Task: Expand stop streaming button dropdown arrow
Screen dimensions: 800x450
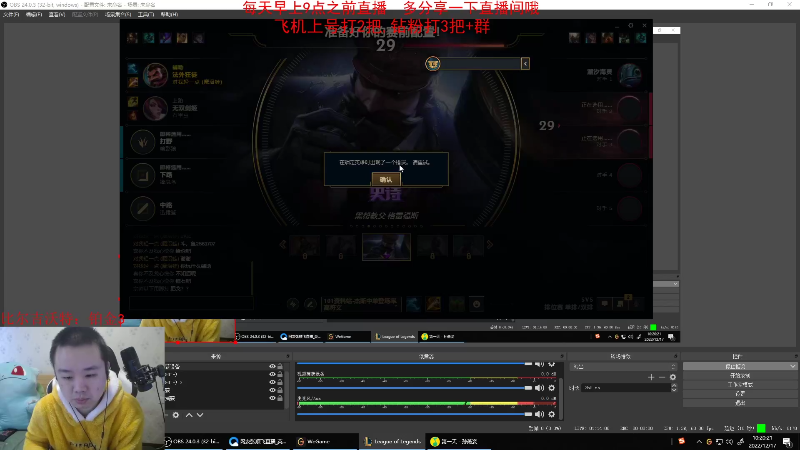Action: point(792,366)
